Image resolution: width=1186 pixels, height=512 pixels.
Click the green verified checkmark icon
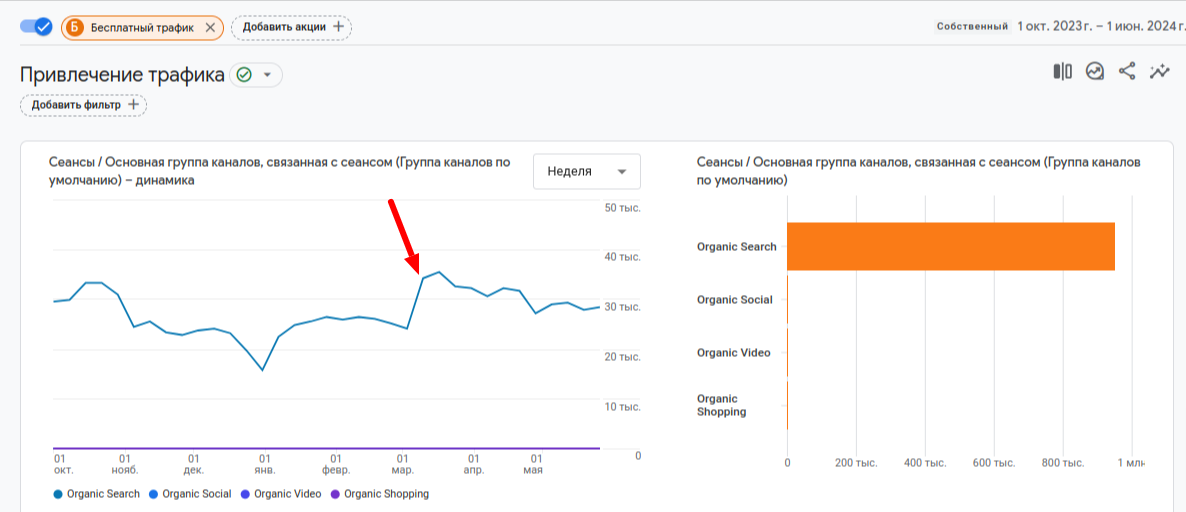[244, 75]
